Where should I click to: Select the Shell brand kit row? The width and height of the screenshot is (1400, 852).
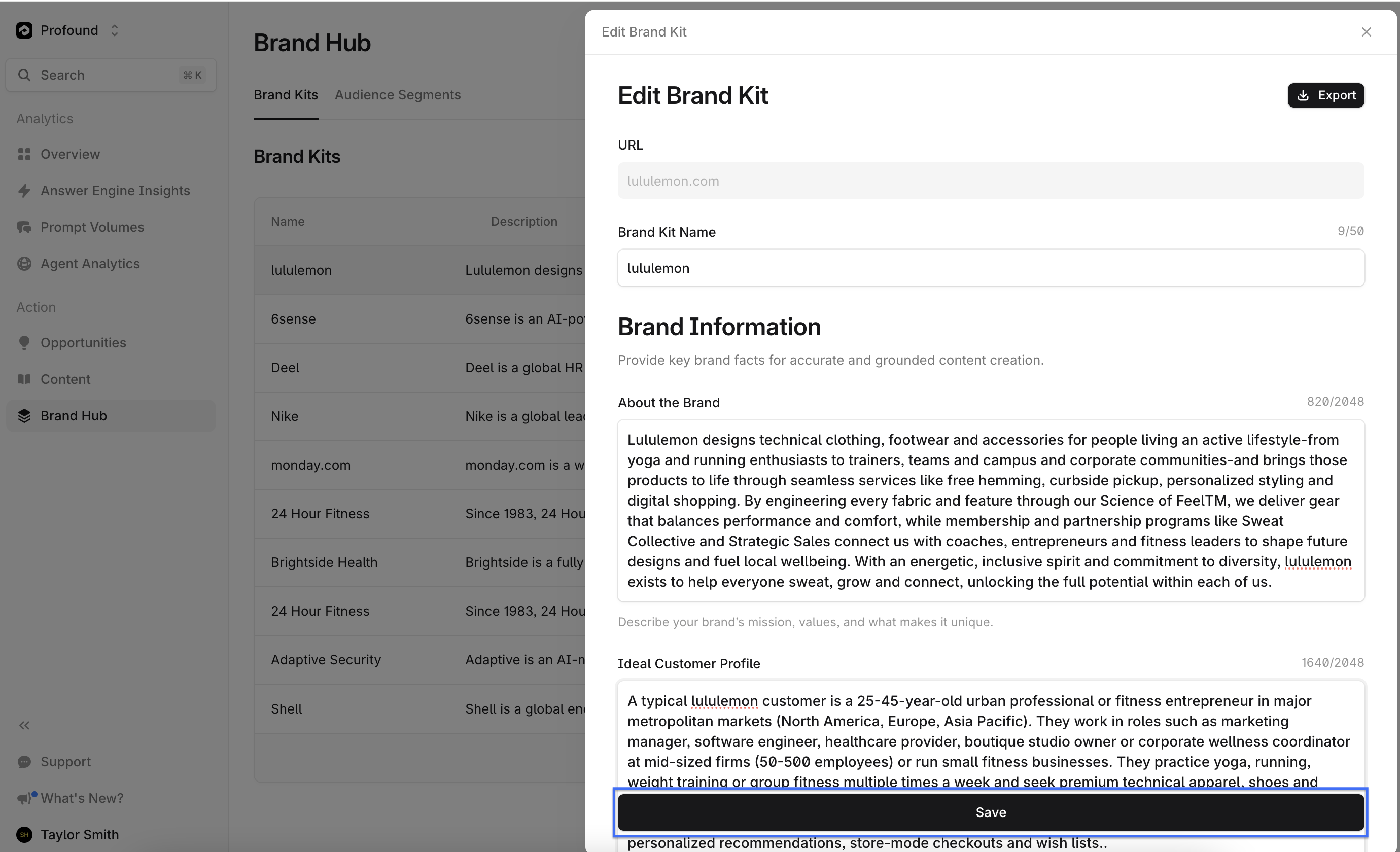pyautogui.click(x=420, y=709)
